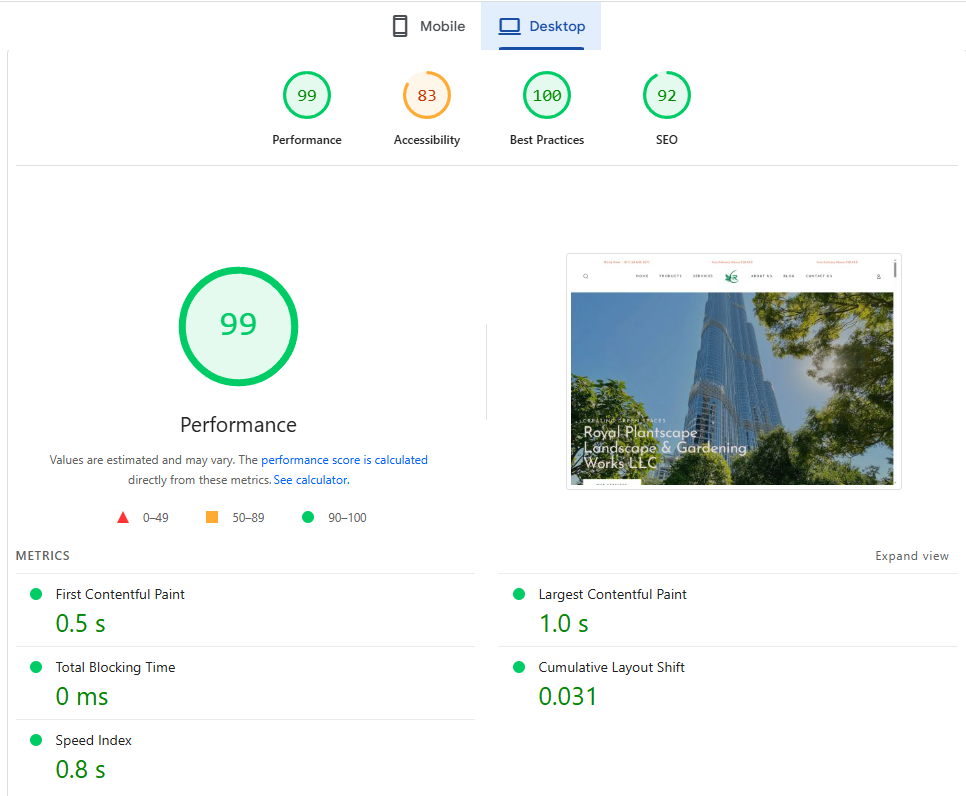Viewport: 966px width, 796px height.
Task: Click the SEO score gauge 92
Action: pos(667,96)
